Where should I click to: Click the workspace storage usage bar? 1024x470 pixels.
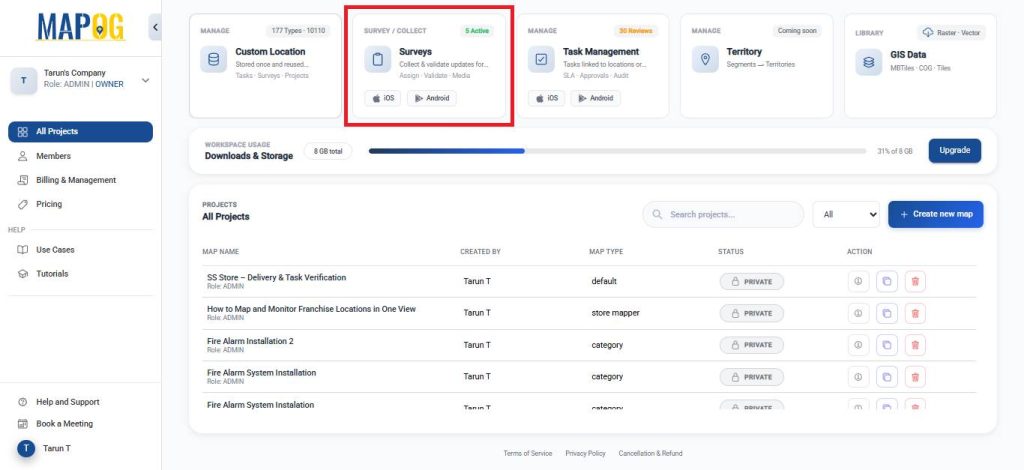(617, 151)
